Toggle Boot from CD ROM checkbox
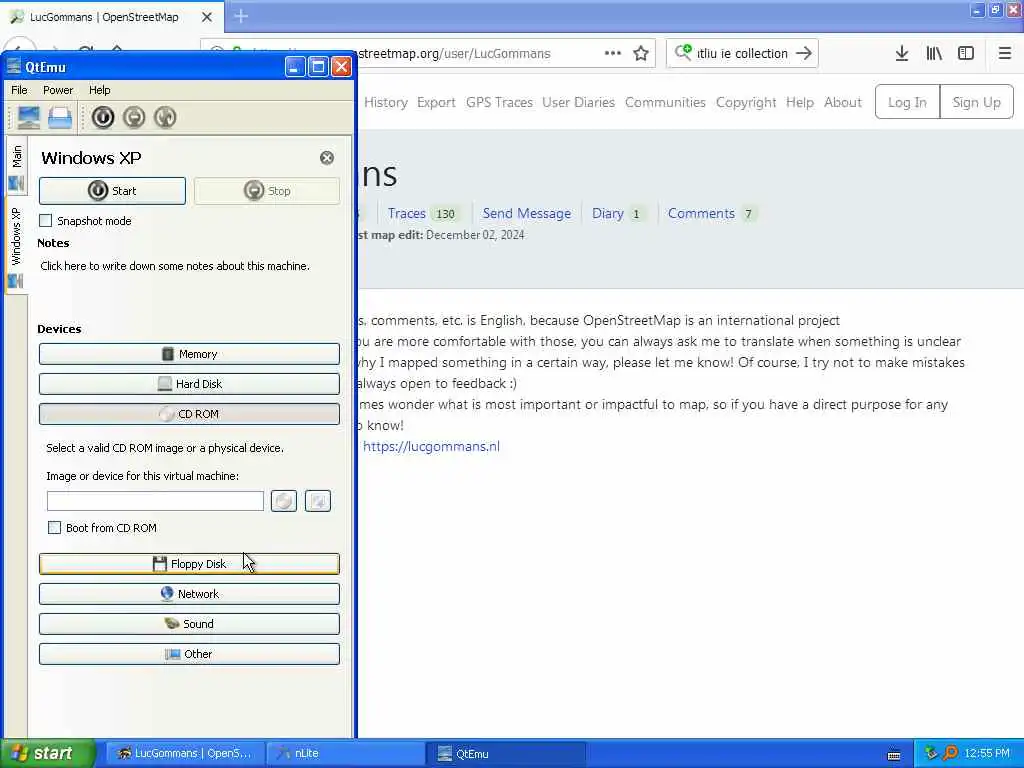 [x=54, y=528]
